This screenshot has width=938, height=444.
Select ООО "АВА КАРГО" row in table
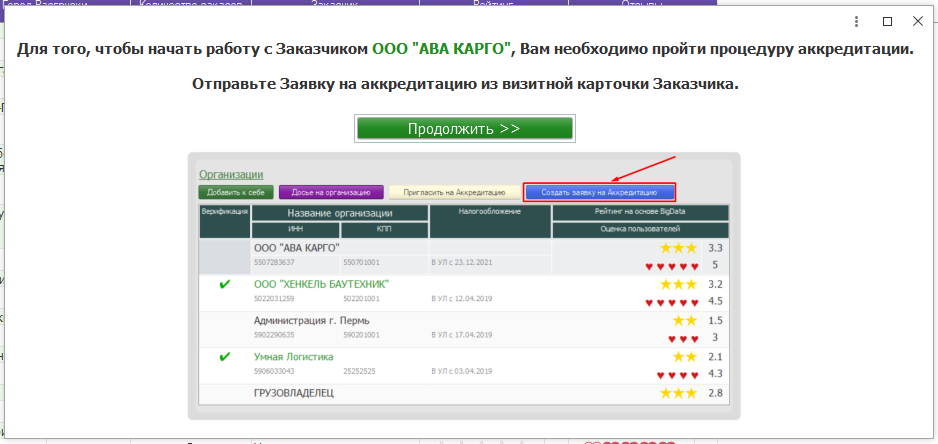pyautogui.click(x=464, y=257)
